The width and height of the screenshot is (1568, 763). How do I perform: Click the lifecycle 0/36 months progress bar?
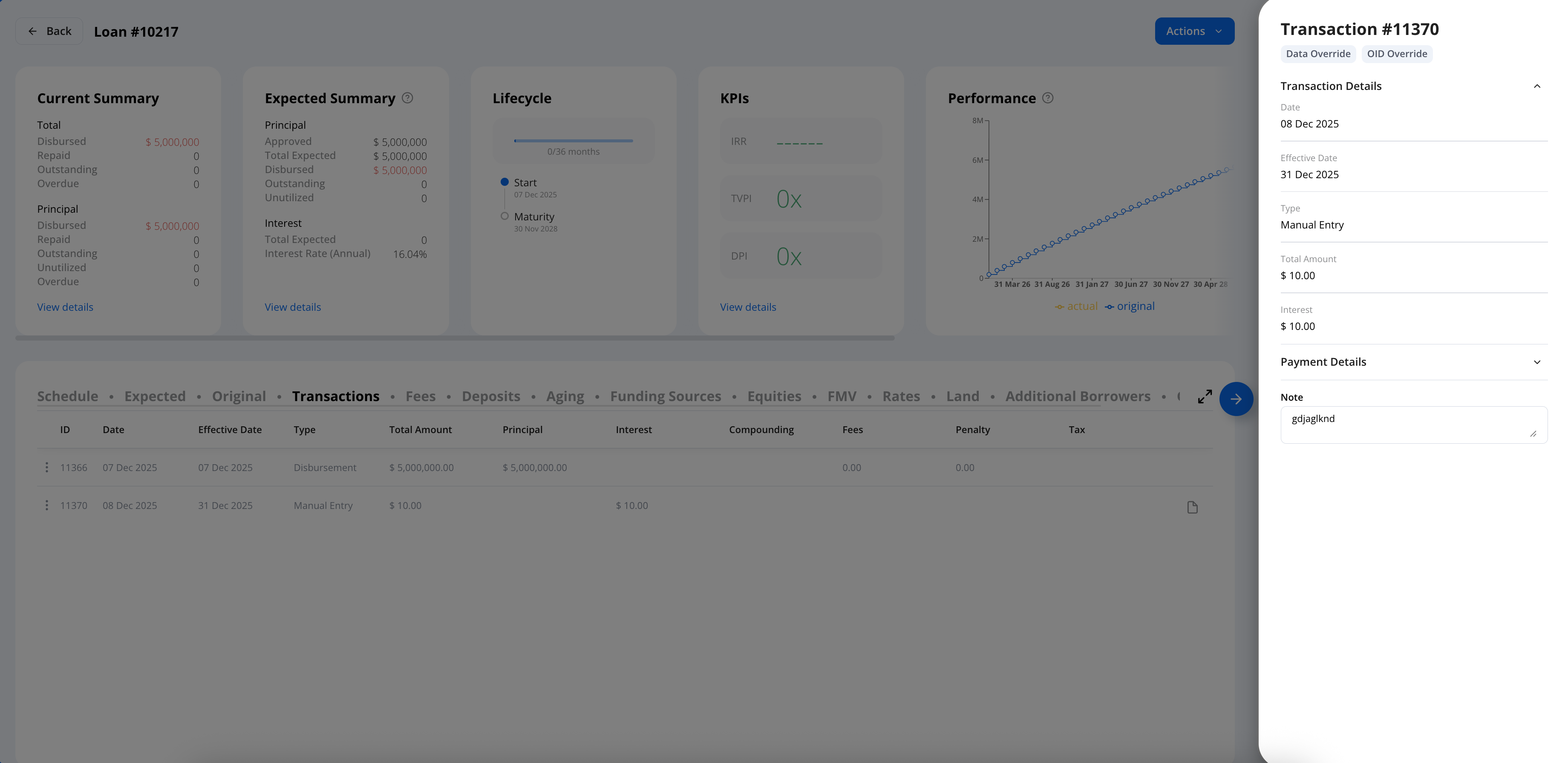point(574,141)
